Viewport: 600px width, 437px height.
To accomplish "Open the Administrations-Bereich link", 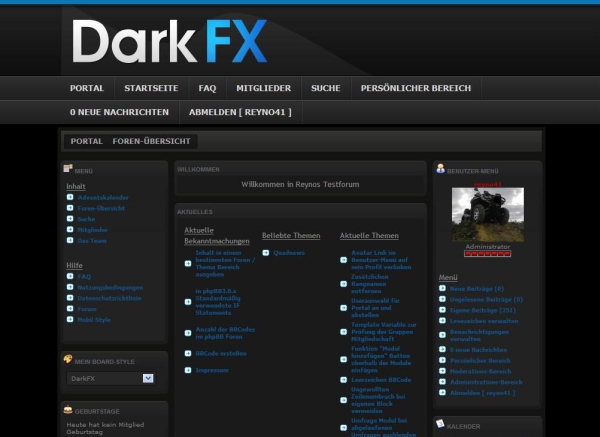I will pos(485,382).
